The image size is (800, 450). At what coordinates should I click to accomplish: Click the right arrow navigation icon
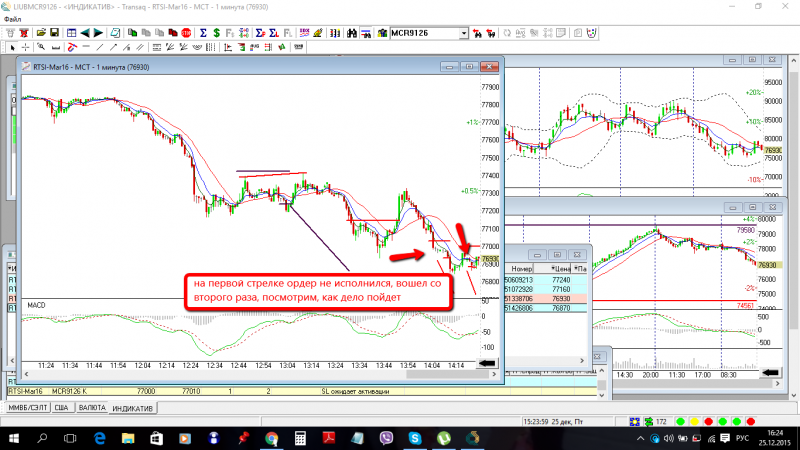[x=98, y=33]
